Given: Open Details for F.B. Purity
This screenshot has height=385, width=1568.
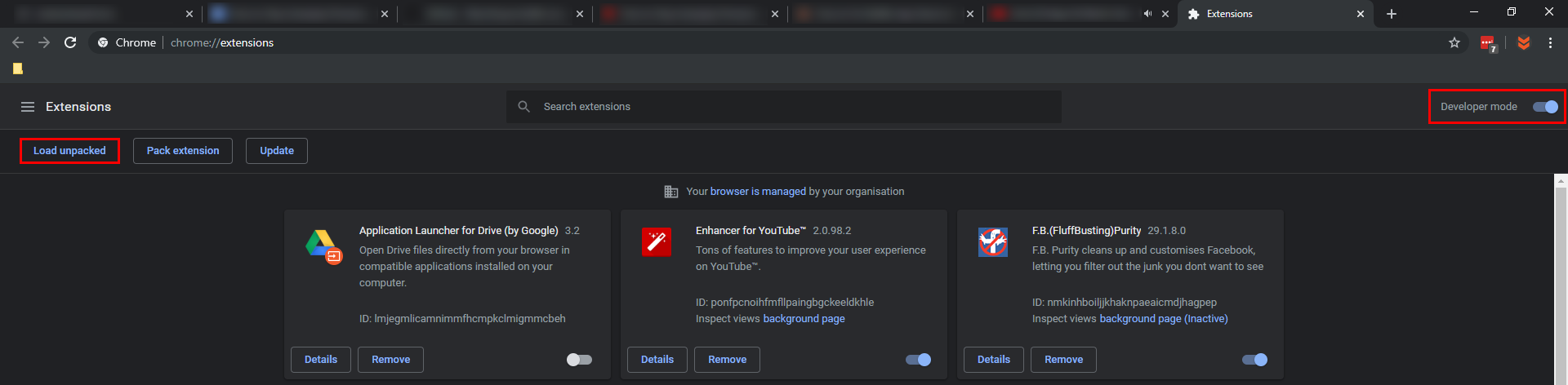Looking at the screenshot, I should (x=994, y=360).
